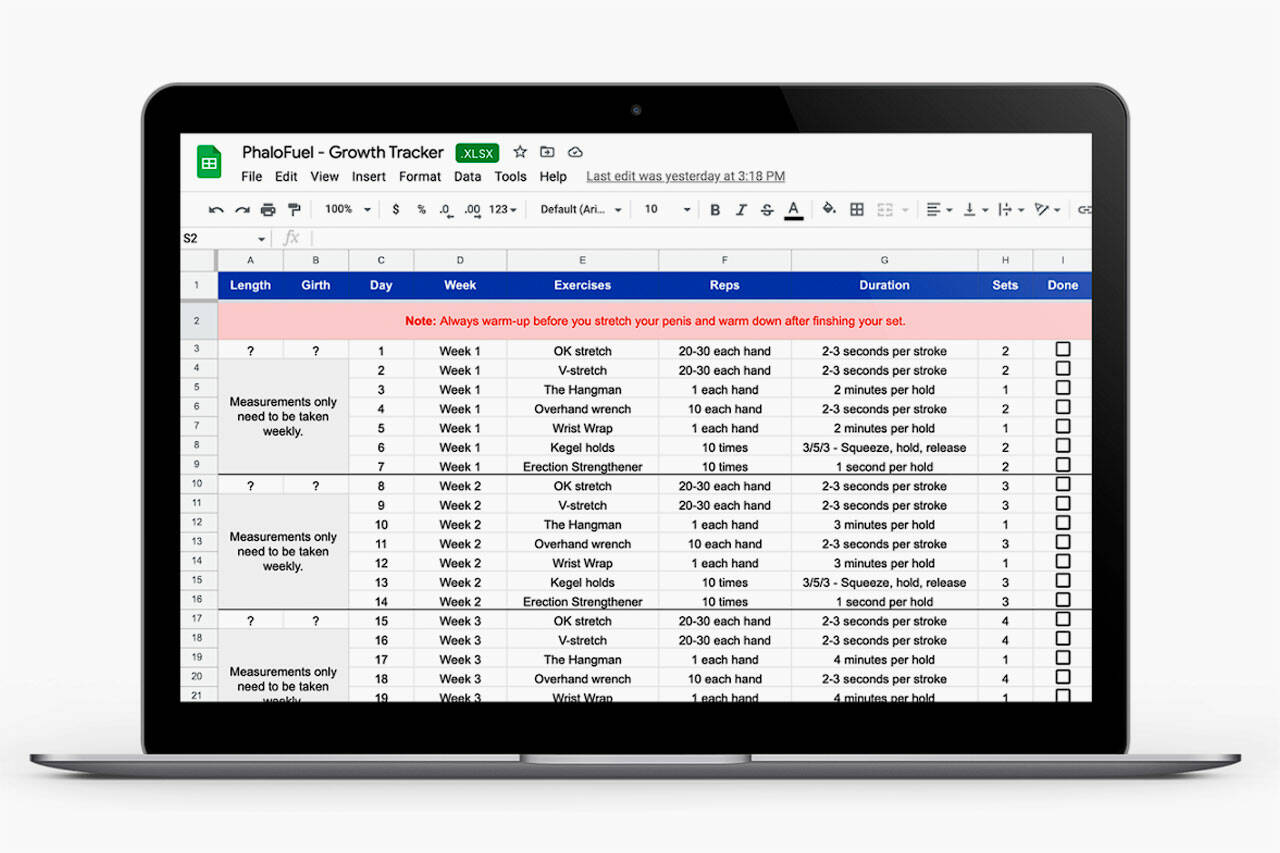The width and height of the screenshot is (1280, 853).
Task: Expand the font family dropdown
Action: 581,210
